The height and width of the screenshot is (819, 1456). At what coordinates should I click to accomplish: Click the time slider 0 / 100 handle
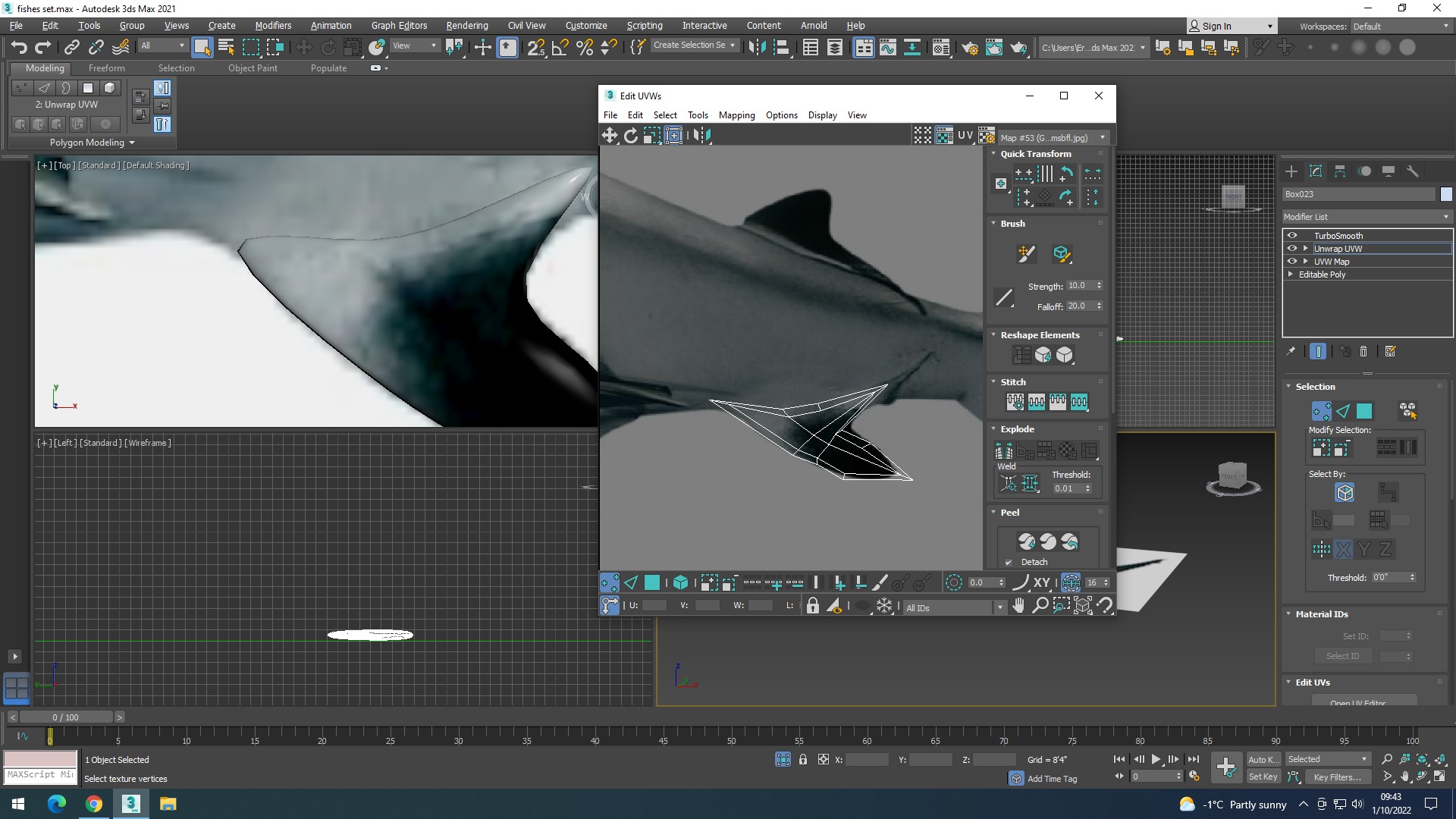(66, 717)
